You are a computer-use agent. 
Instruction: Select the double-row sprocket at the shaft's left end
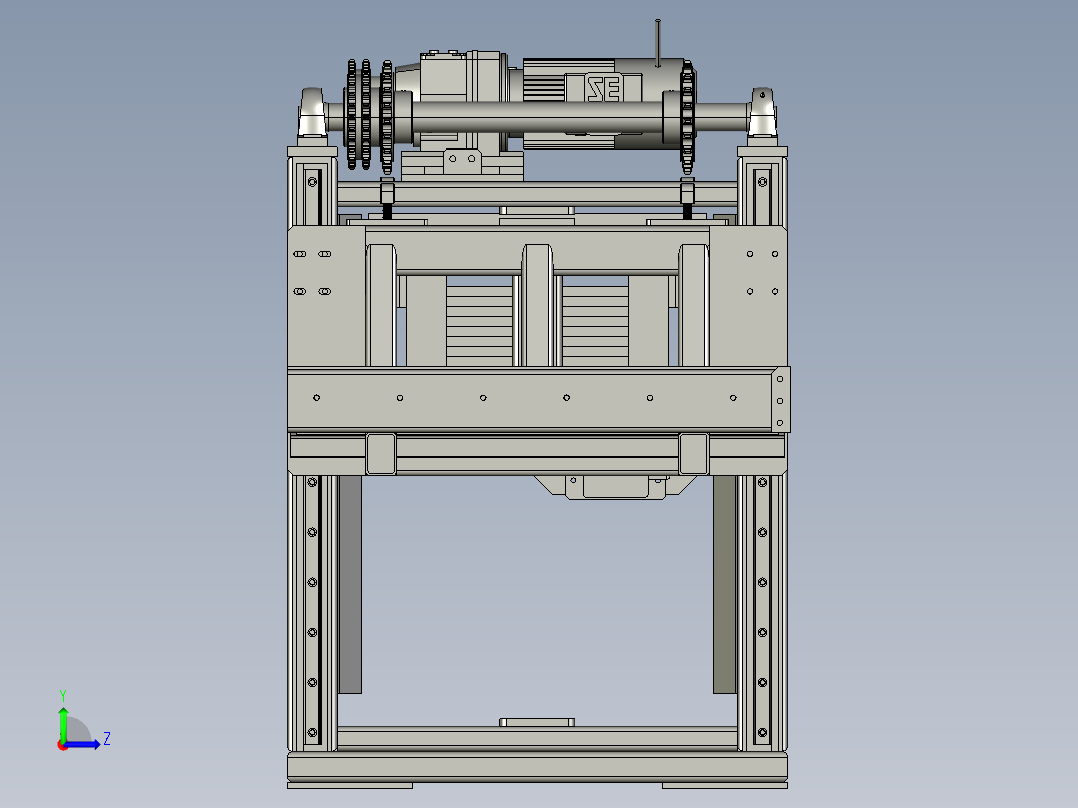(x=359, y=114)
